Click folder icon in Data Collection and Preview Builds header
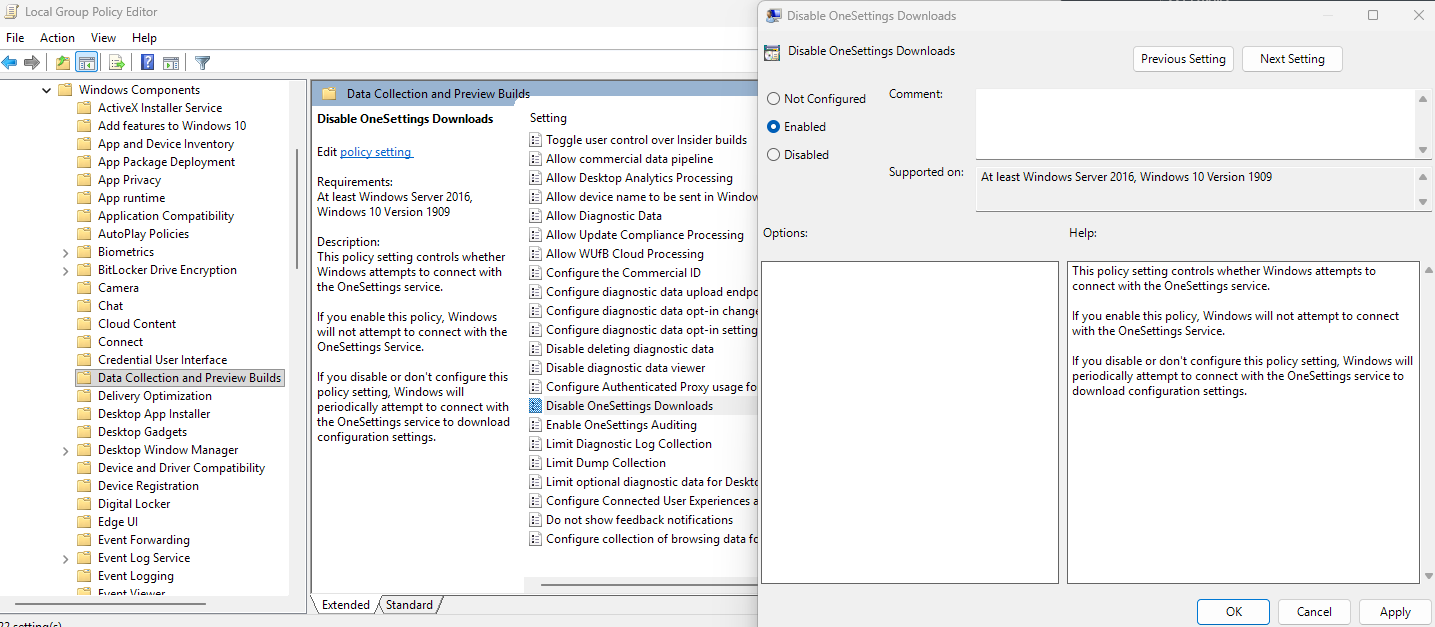 point(329,93)
